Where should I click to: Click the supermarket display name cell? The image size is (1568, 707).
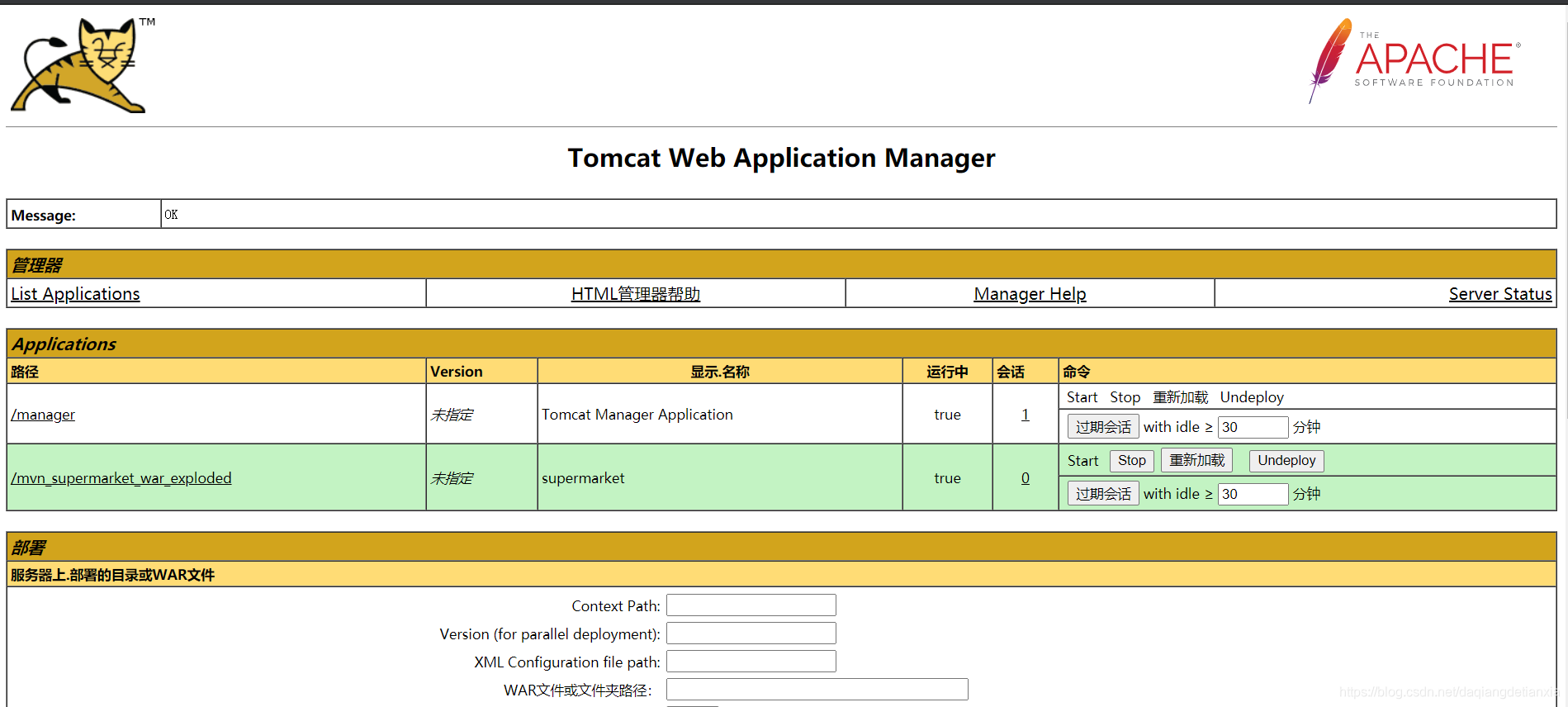pyautogui.click(x=720, y=478)
